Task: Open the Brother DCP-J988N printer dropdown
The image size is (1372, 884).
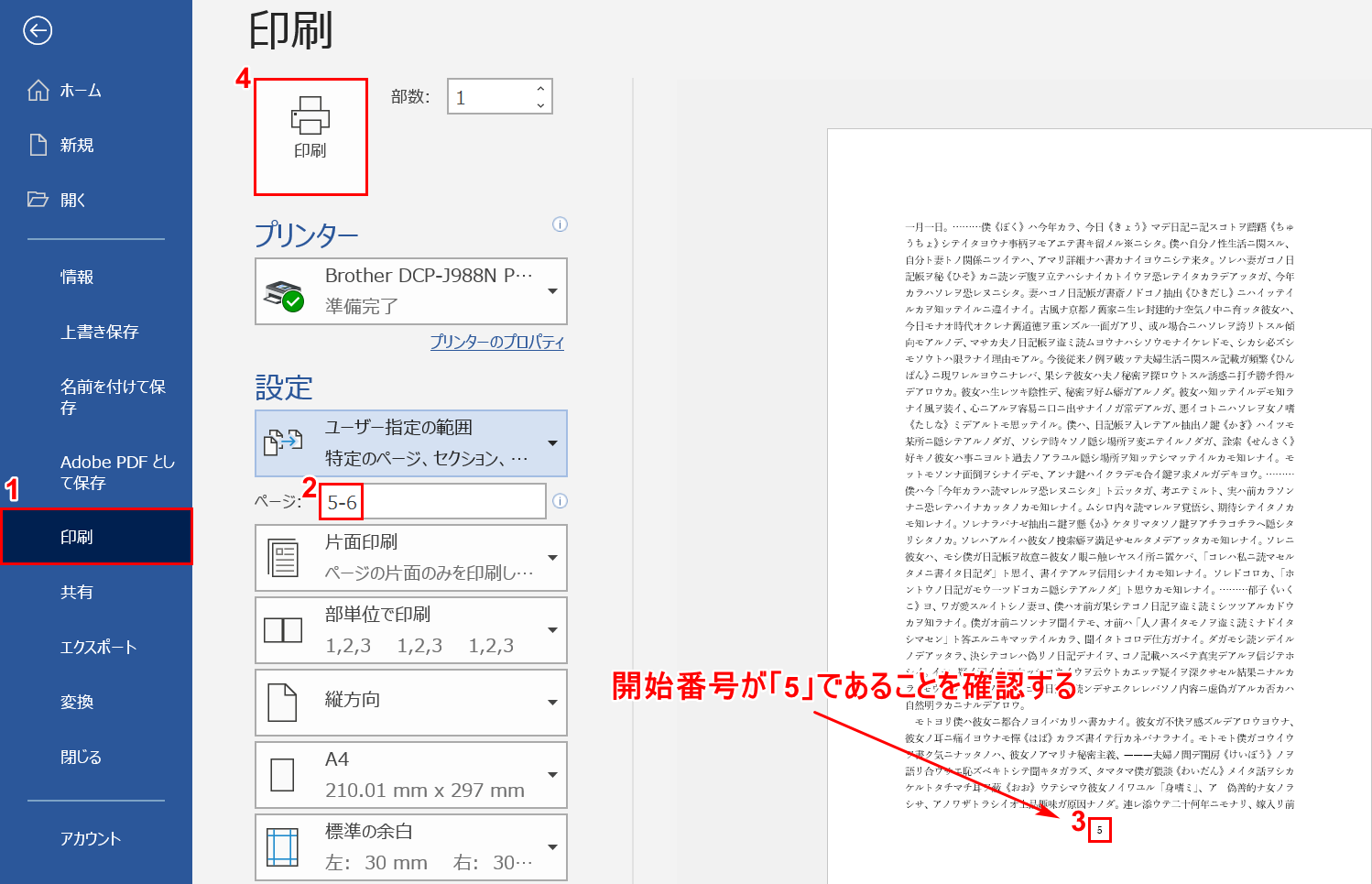Action: pyautogui.click(x=552, y=291)
